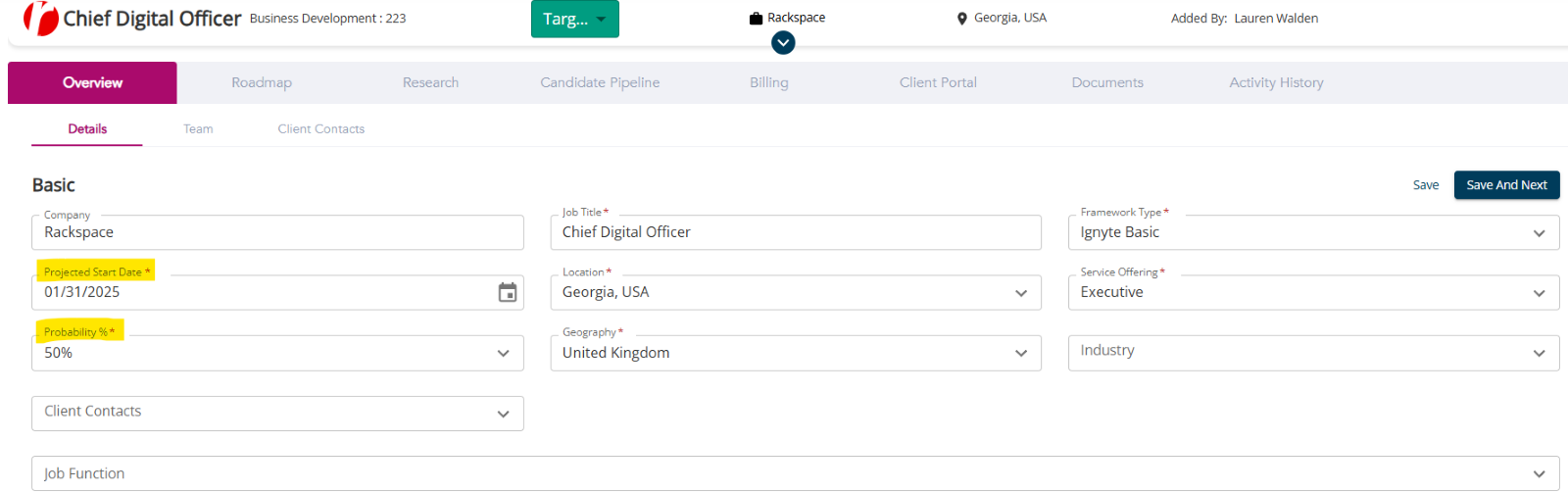Switch to the Team sub-tab

coord(198,128)
